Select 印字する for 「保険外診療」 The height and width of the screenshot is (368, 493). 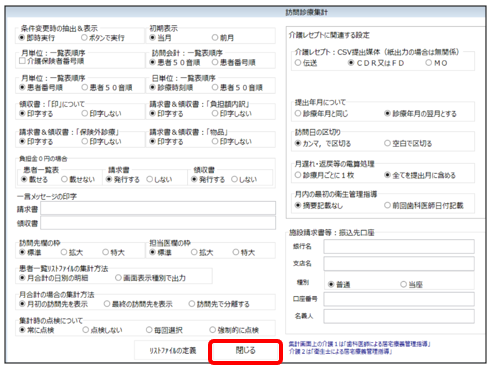(x=22, y=142)
